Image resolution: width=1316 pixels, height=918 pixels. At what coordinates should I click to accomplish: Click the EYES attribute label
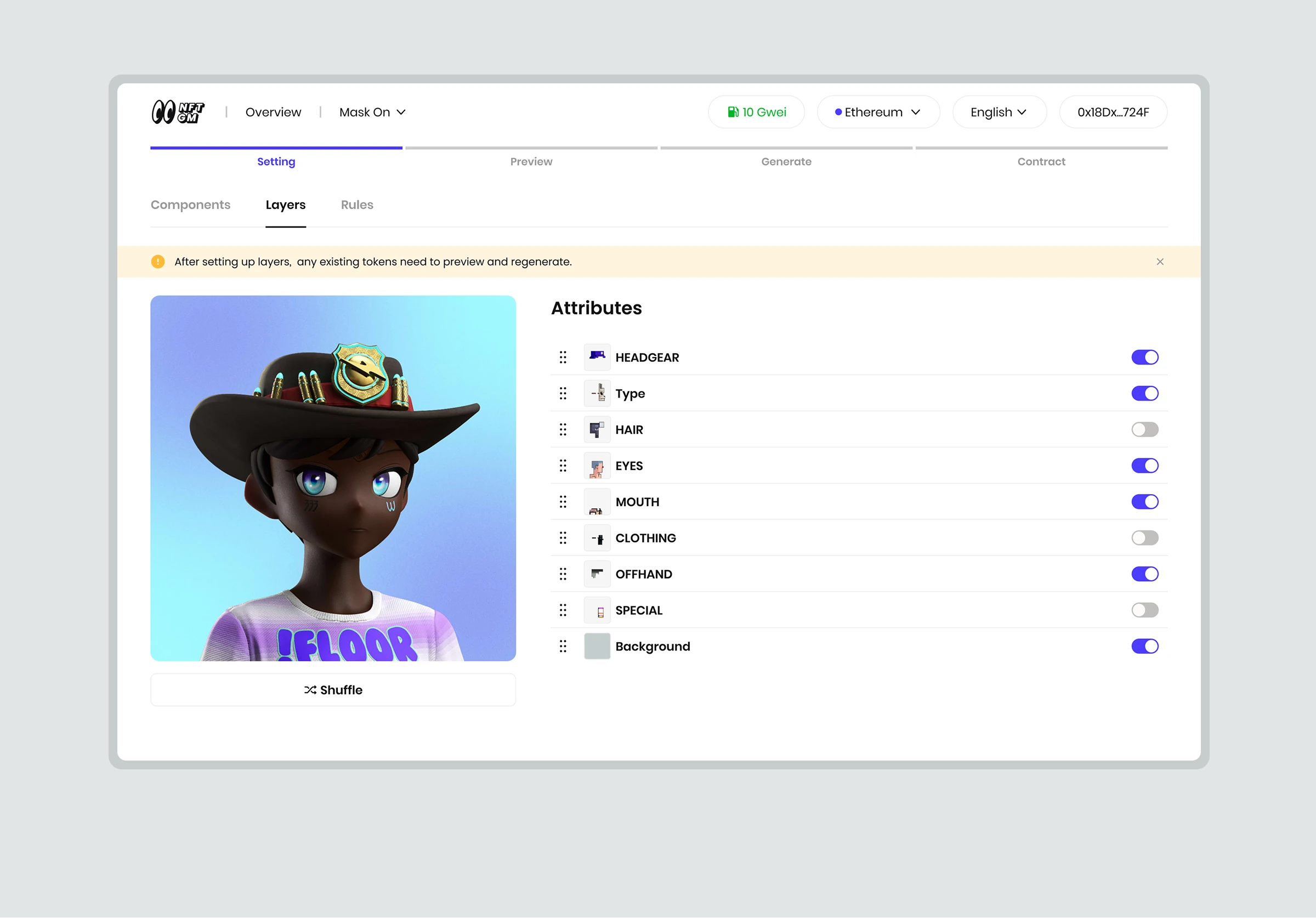coord(629,466)
